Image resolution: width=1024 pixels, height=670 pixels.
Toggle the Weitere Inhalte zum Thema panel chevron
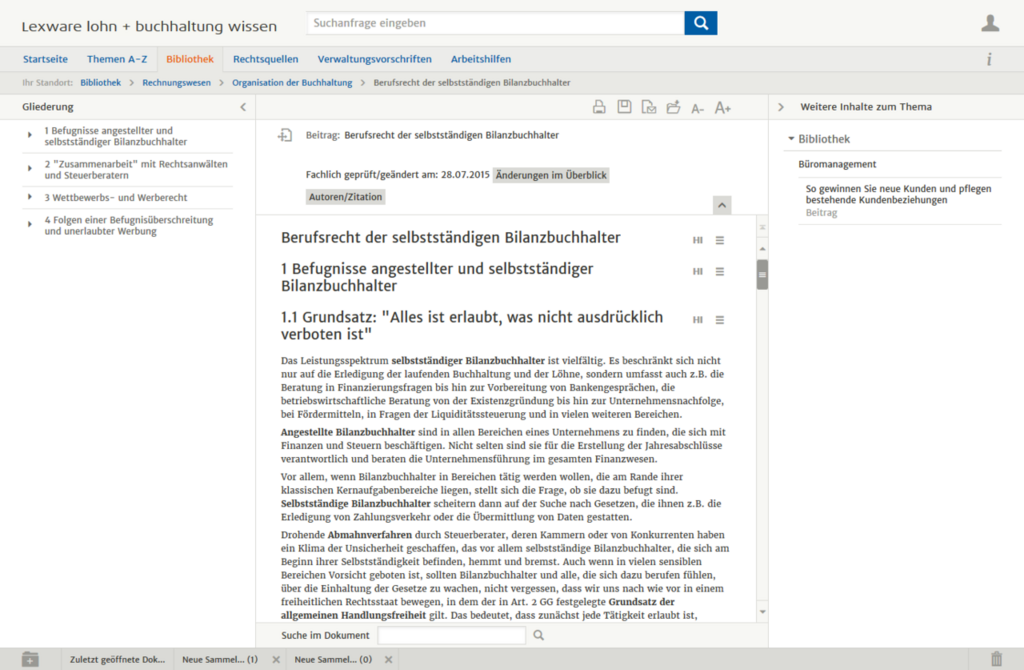tap(781, 107)
